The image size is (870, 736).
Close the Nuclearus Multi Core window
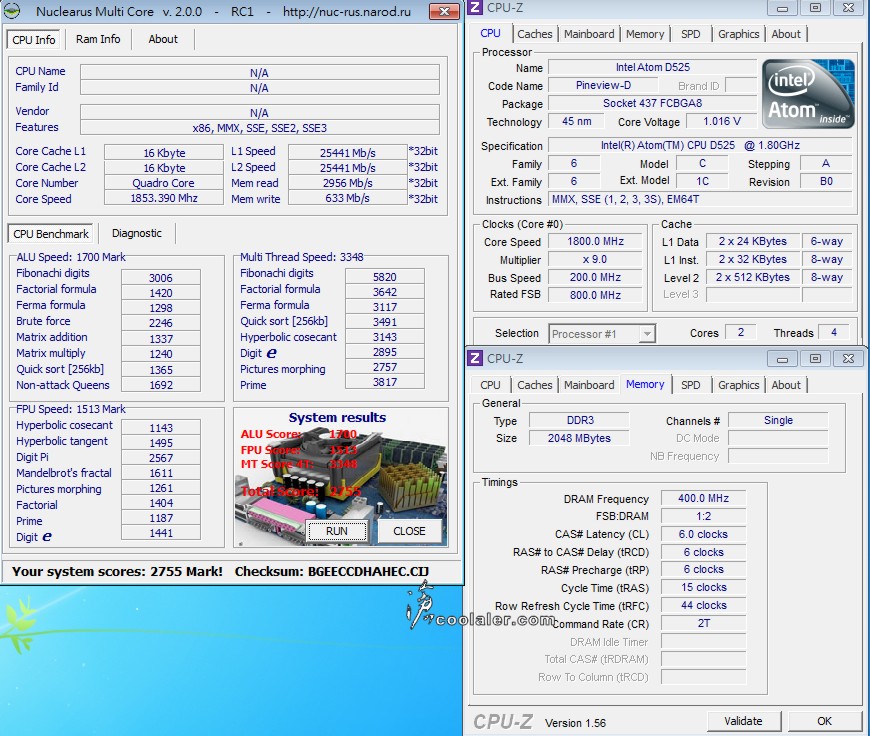[444, 11]
